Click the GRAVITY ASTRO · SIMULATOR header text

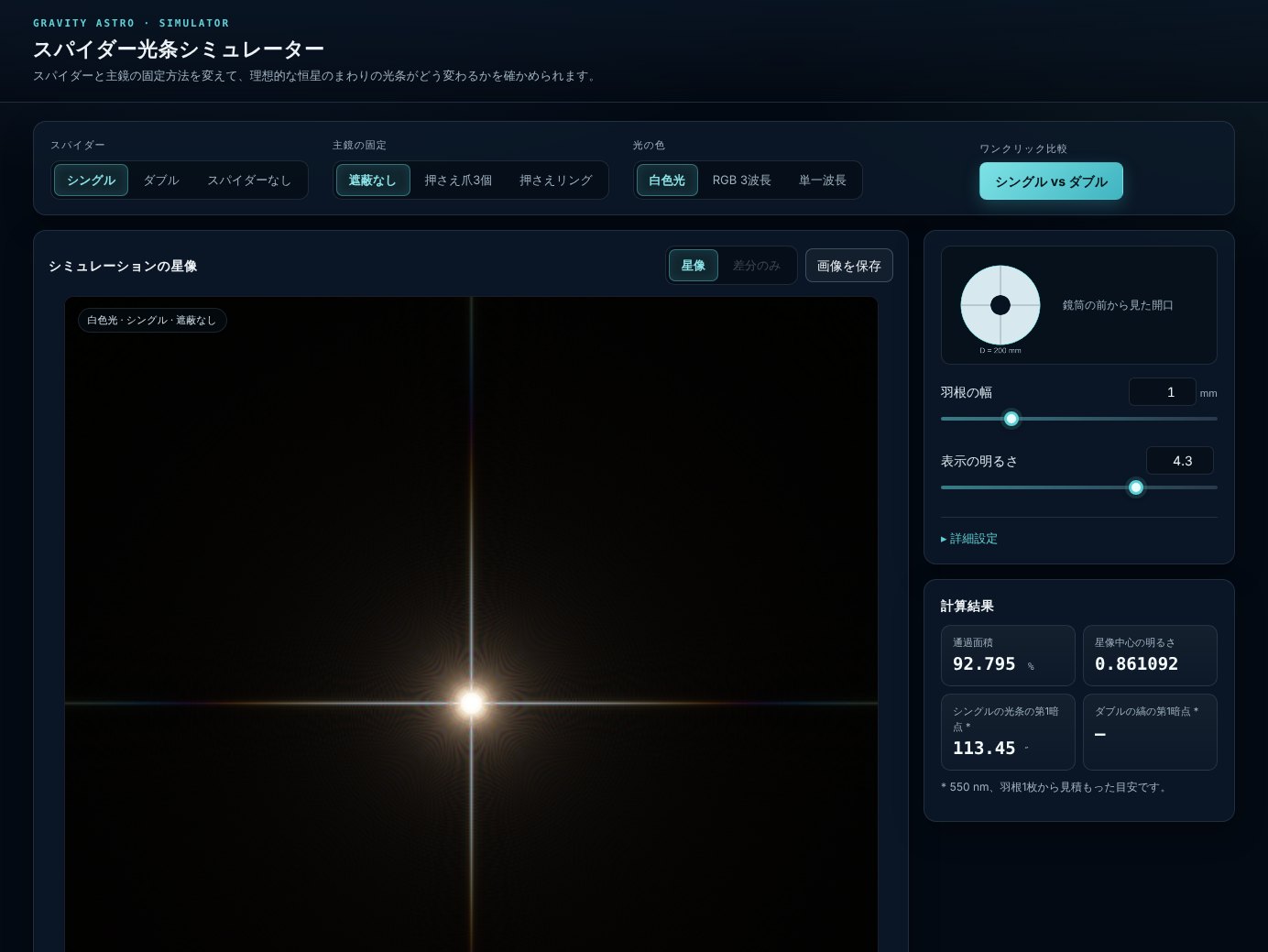(x=131, y=23)
